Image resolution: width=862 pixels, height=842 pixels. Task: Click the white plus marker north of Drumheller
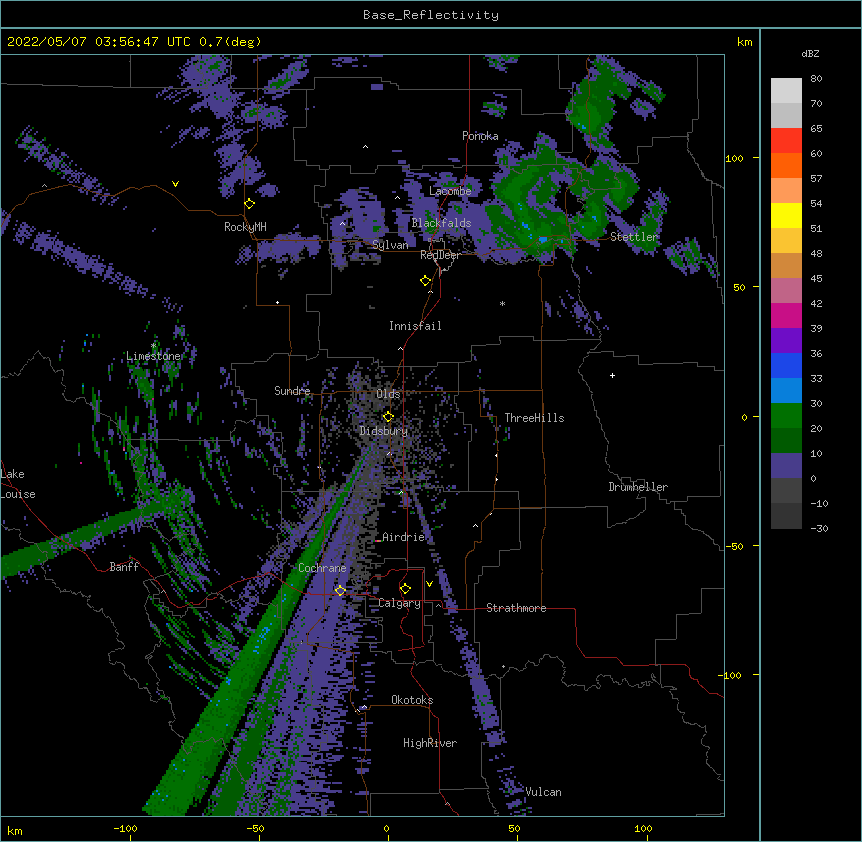[x=612, y=375]
